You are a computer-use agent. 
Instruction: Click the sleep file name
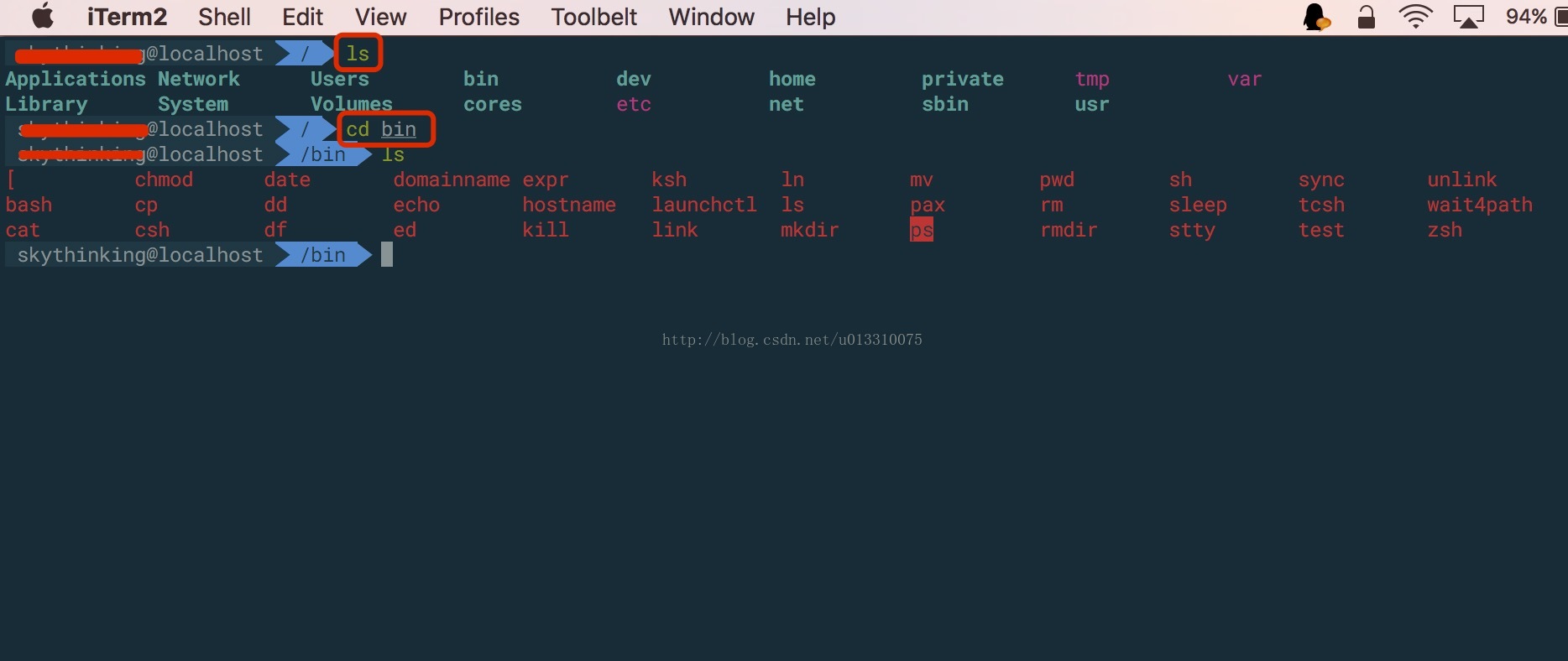pyautogui.click(x=1198, y=205)
